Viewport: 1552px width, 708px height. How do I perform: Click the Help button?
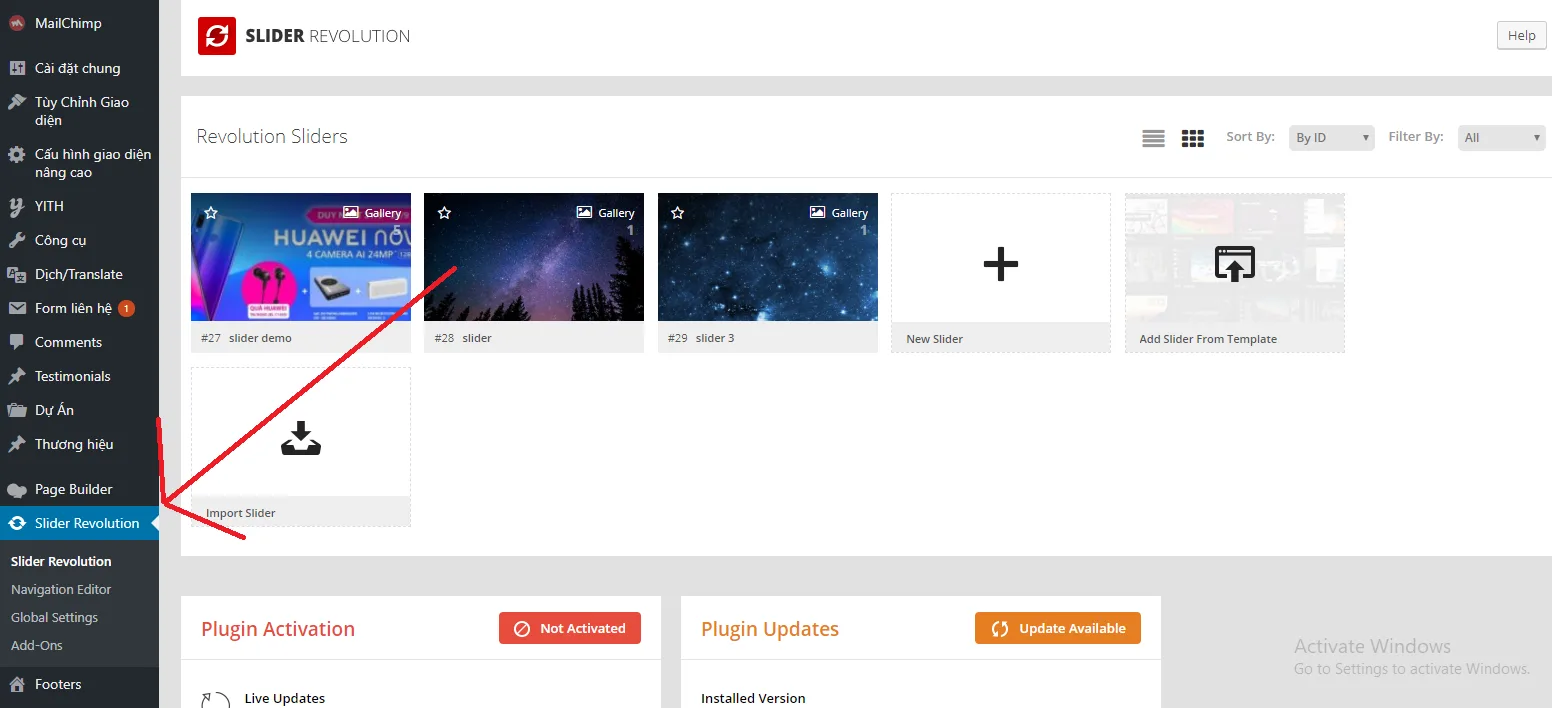[1521, 36]
